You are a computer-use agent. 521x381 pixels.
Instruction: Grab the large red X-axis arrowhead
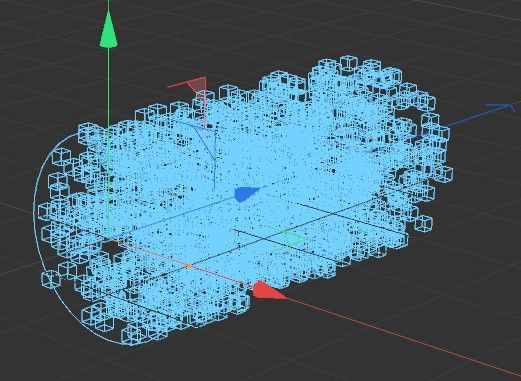pos(267,291)
